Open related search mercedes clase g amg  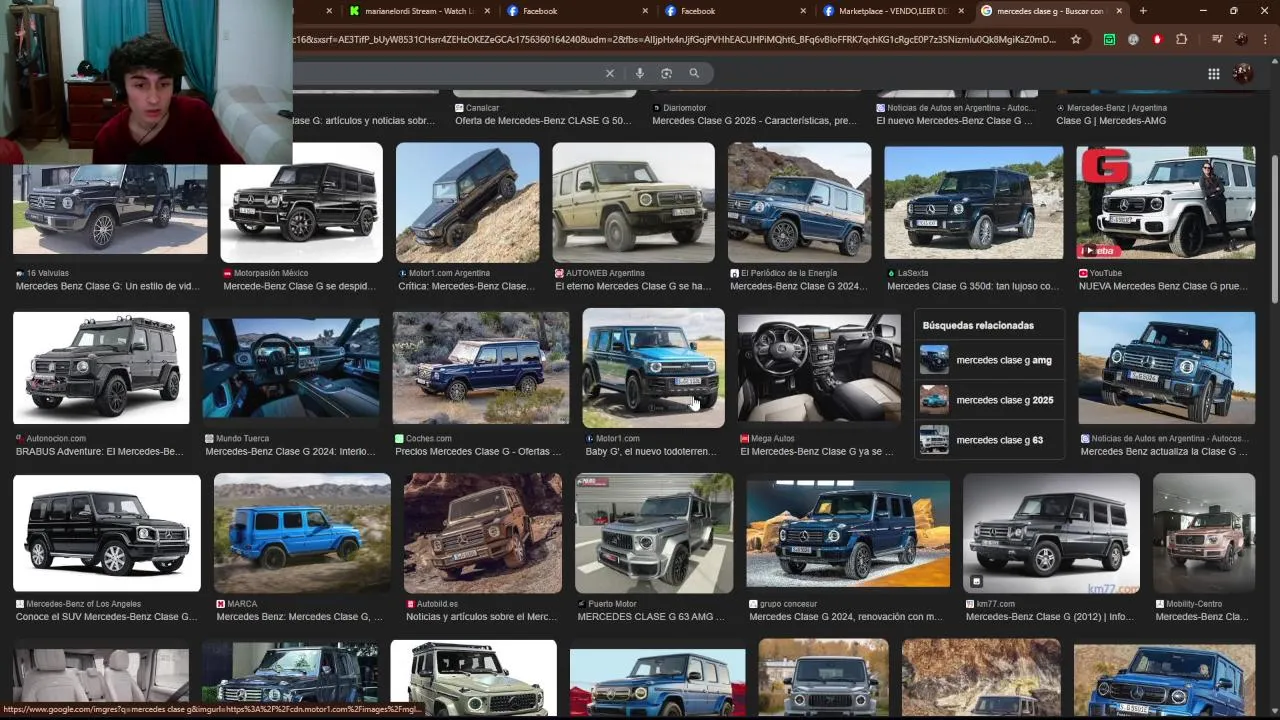(989, 360)
